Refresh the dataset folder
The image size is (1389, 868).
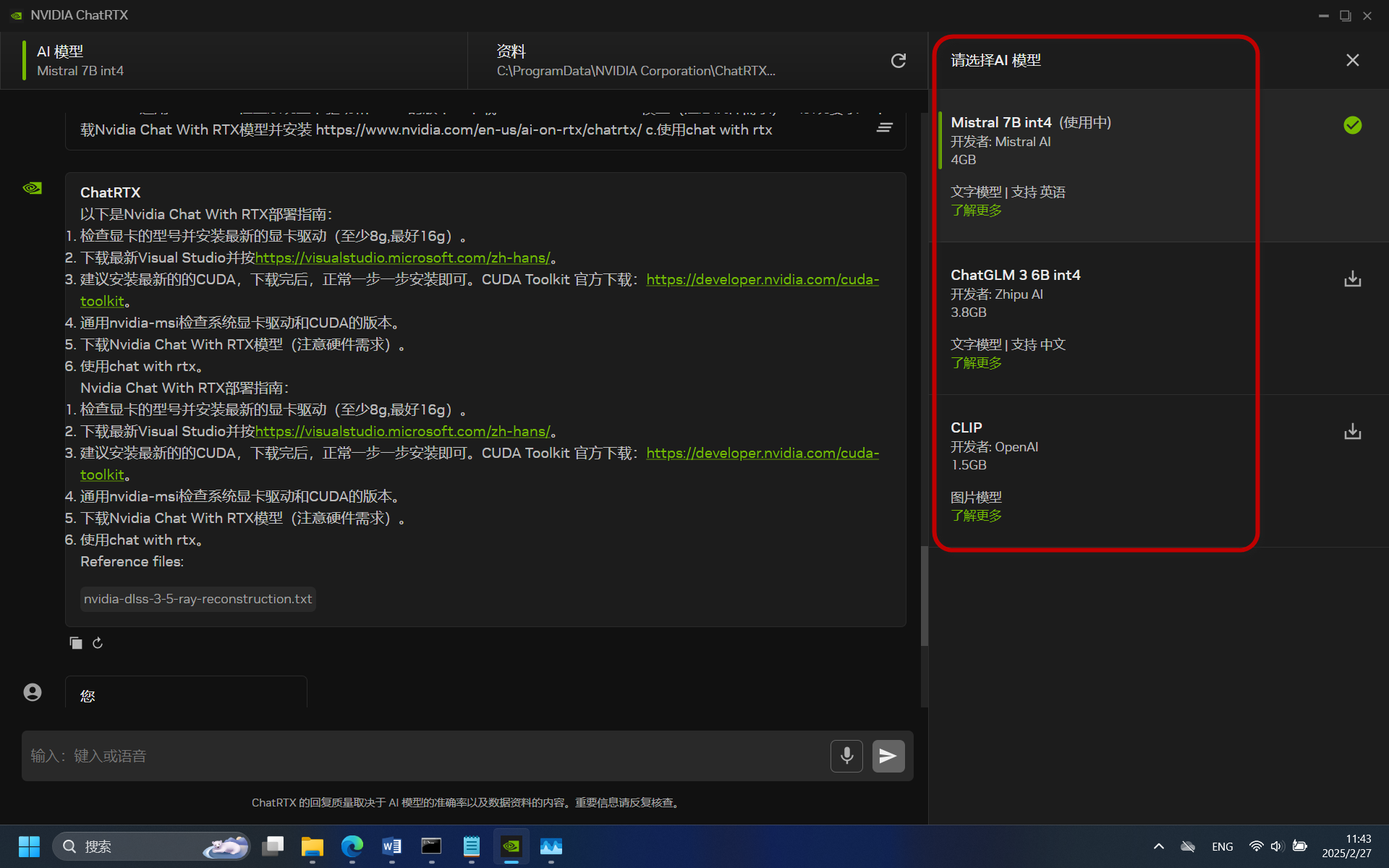point(899,61)
